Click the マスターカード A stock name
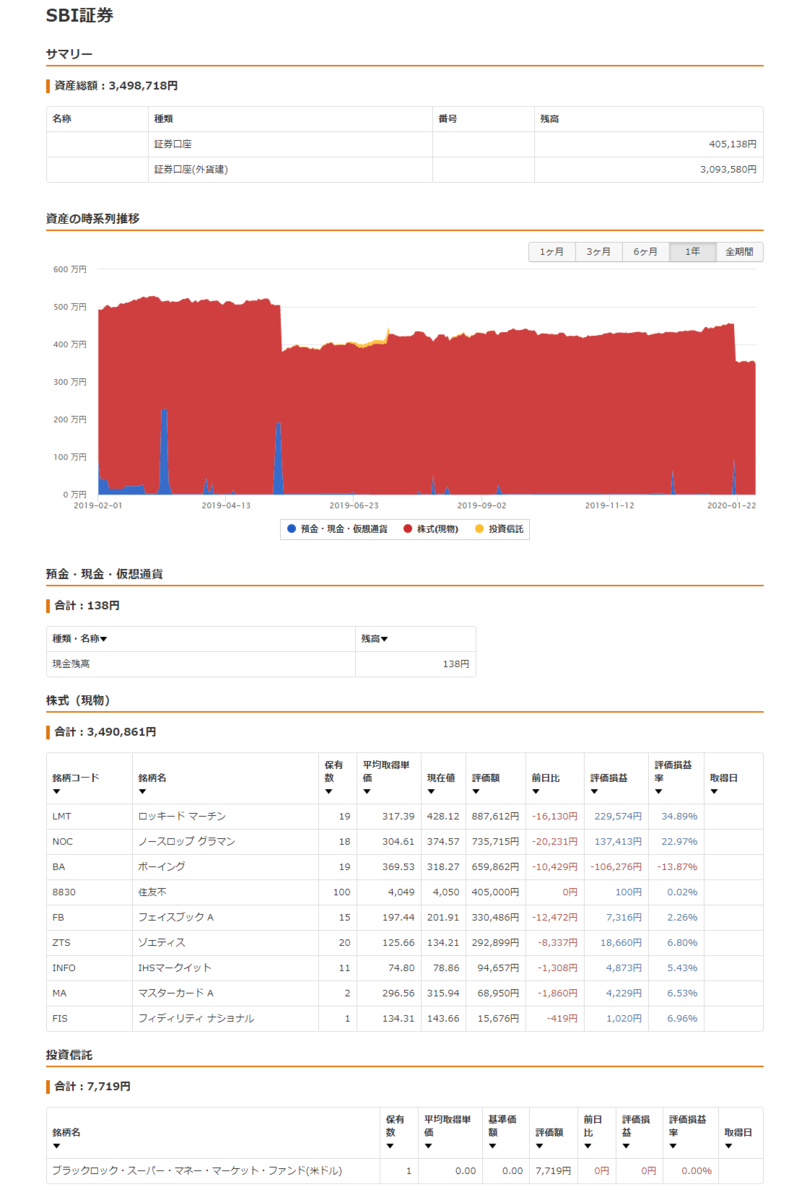The image size is (807, 1200). [176, 993]
